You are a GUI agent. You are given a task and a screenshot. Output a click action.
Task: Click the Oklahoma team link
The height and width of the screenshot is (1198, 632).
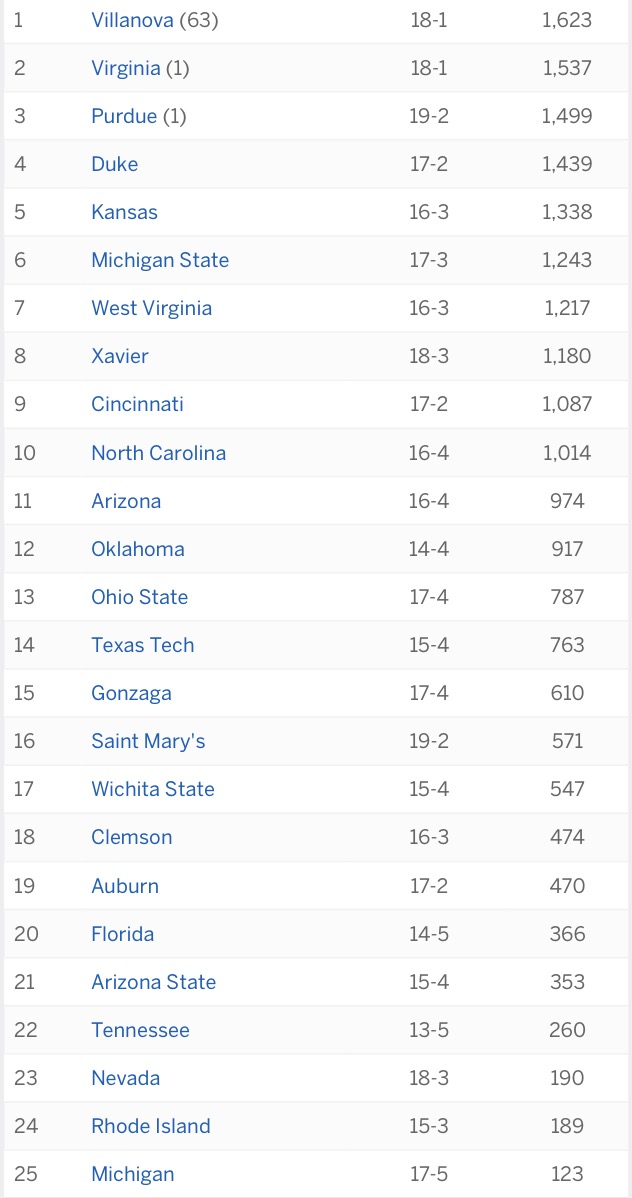[138, 549]
